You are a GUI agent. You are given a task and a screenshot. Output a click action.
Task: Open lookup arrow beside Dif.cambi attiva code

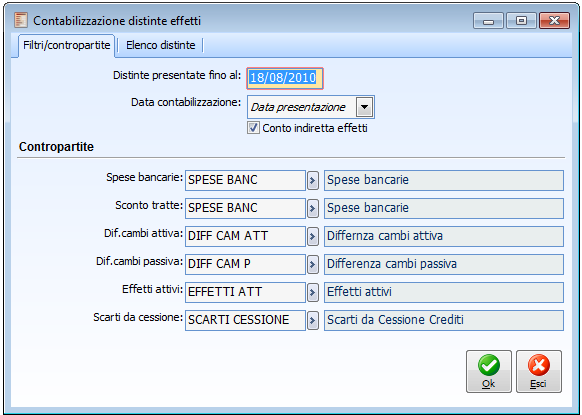coord(313,236)
